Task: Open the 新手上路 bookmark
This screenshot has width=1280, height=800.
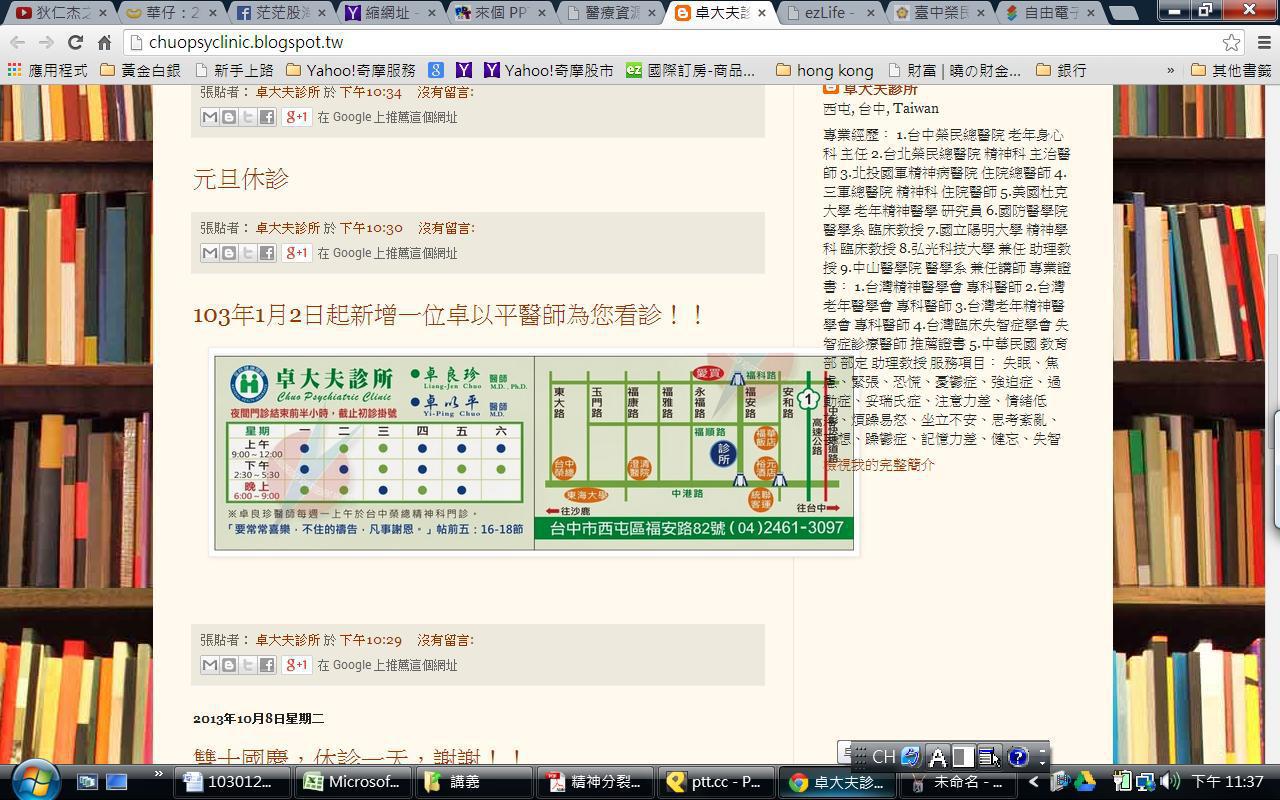Action: 234,70
